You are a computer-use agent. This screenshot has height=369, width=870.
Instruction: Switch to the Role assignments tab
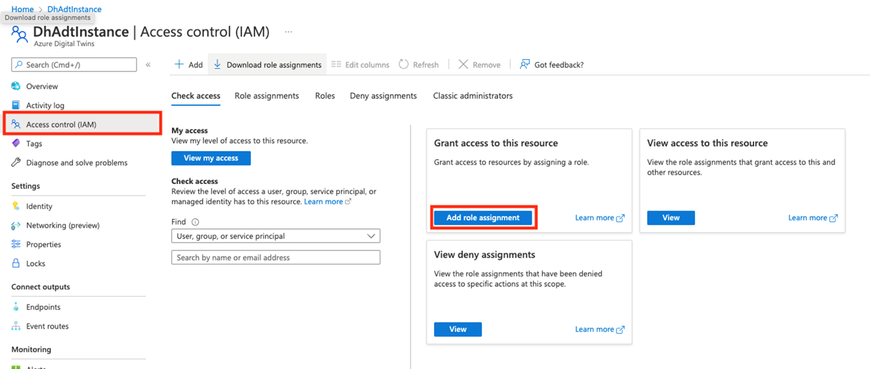point(267,95)
